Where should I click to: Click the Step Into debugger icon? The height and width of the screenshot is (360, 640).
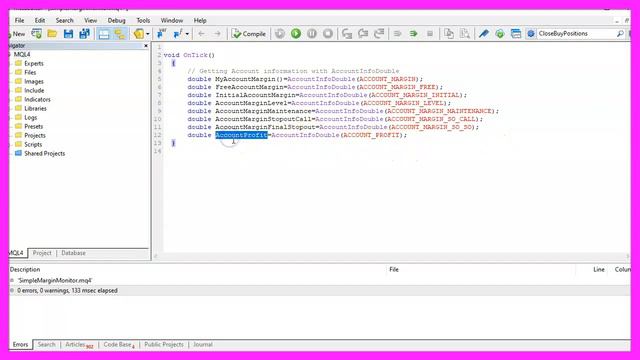[347, 33]
